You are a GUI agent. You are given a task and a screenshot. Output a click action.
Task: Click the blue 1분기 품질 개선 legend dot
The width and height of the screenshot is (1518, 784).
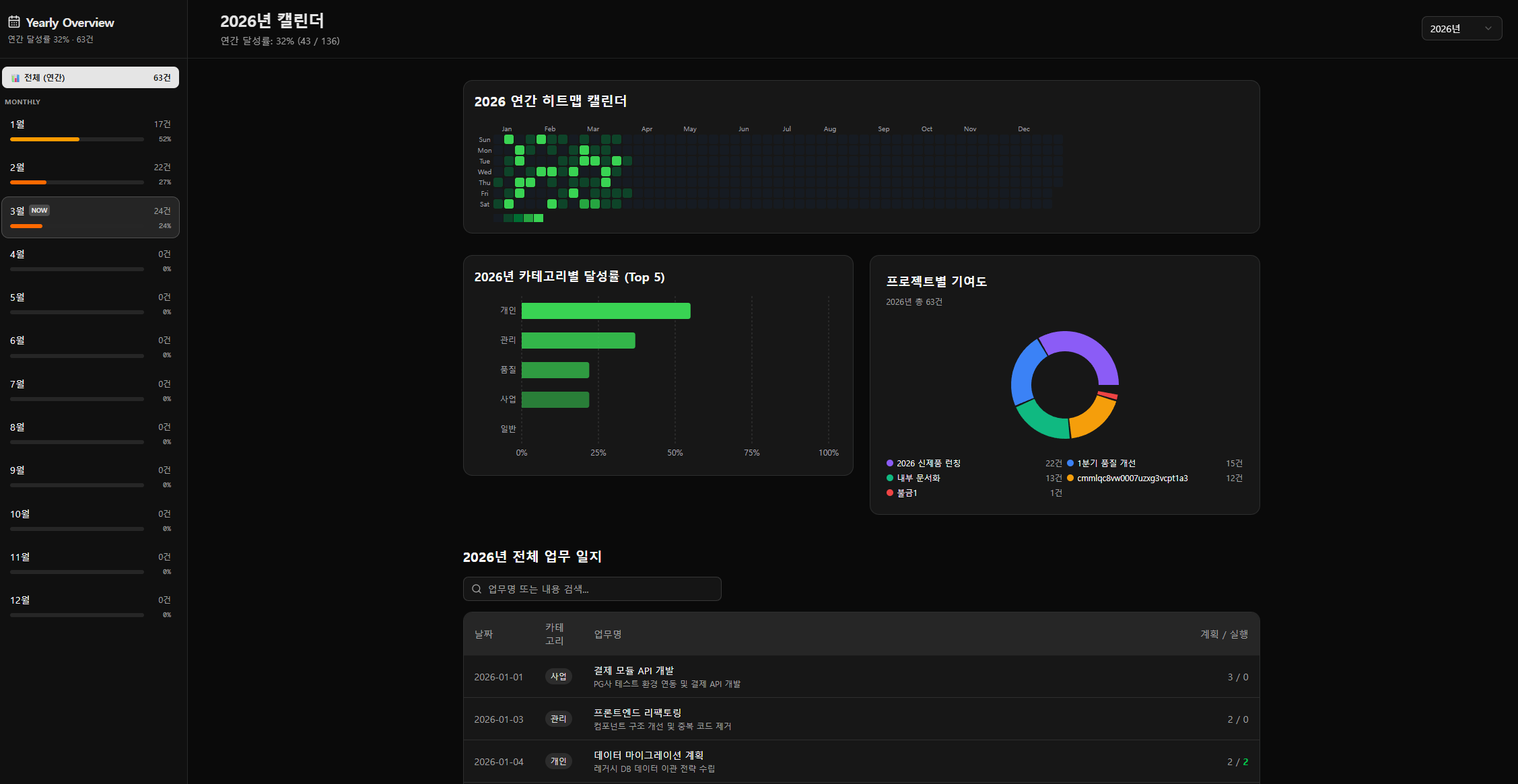(1070, 463)
